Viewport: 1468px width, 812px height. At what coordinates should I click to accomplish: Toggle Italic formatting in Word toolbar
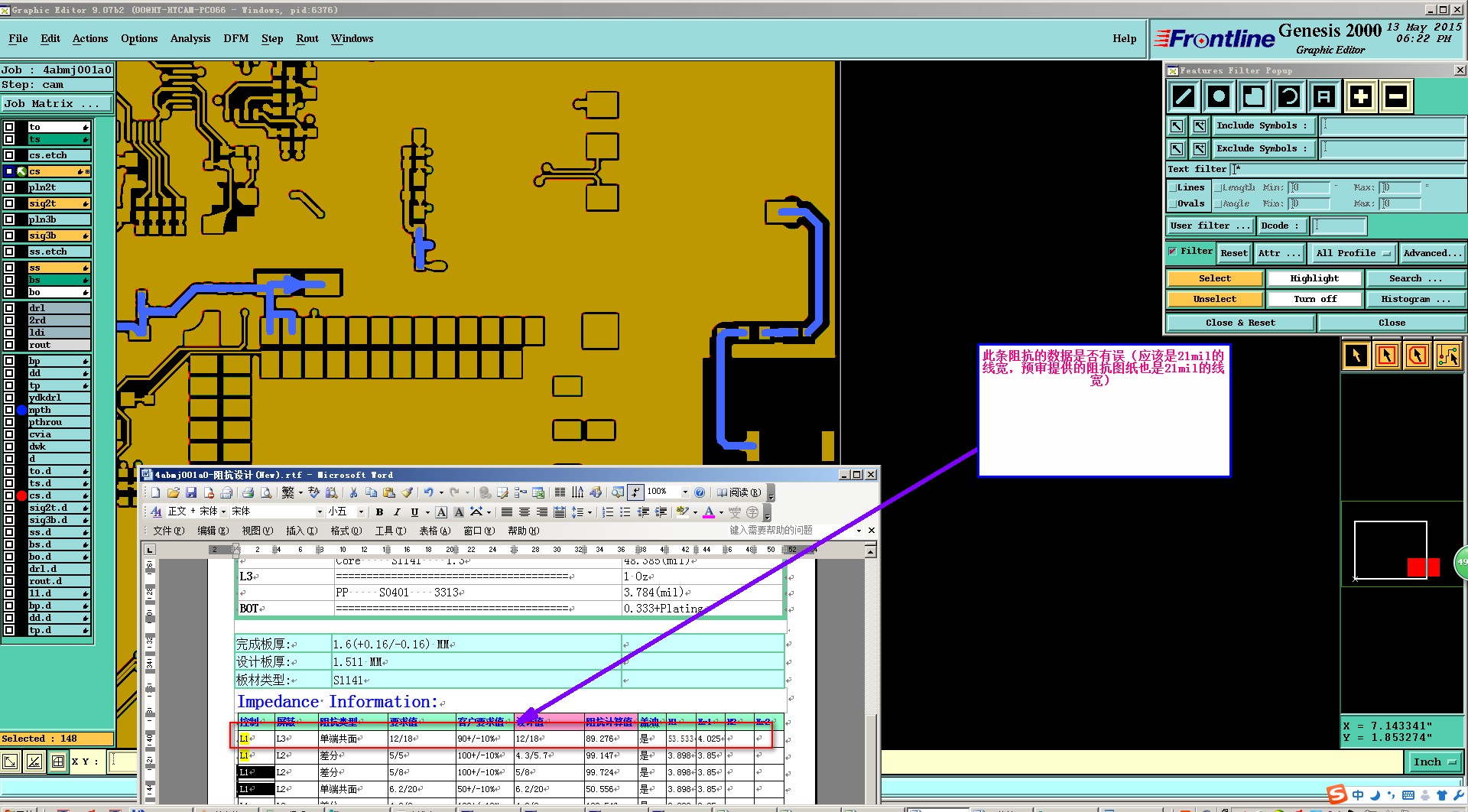pyautogui.click(x=397, y=512)
